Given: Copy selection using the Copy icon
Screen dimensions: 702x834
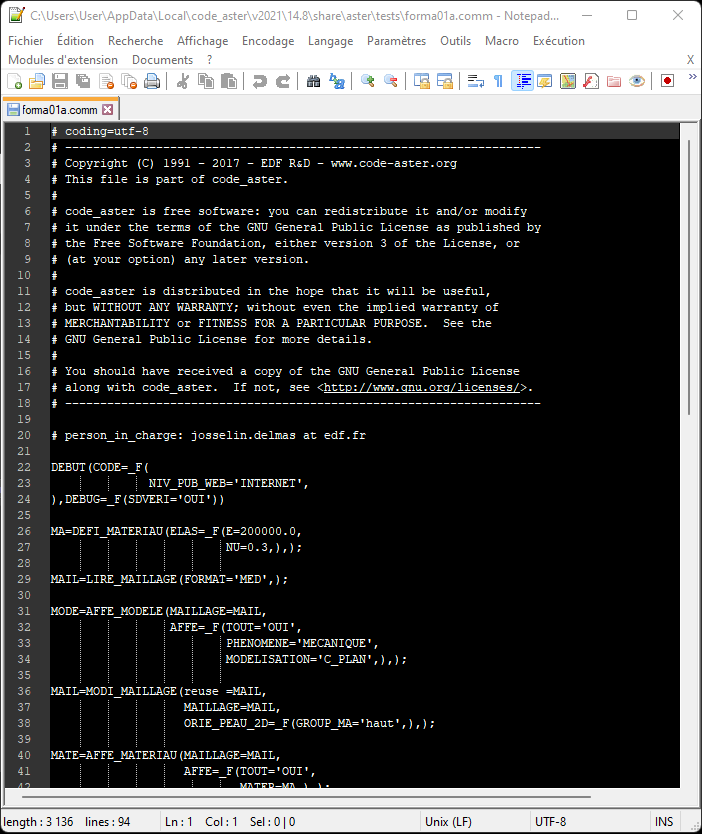Looking at the screenshot, I should tap(206, 81).
